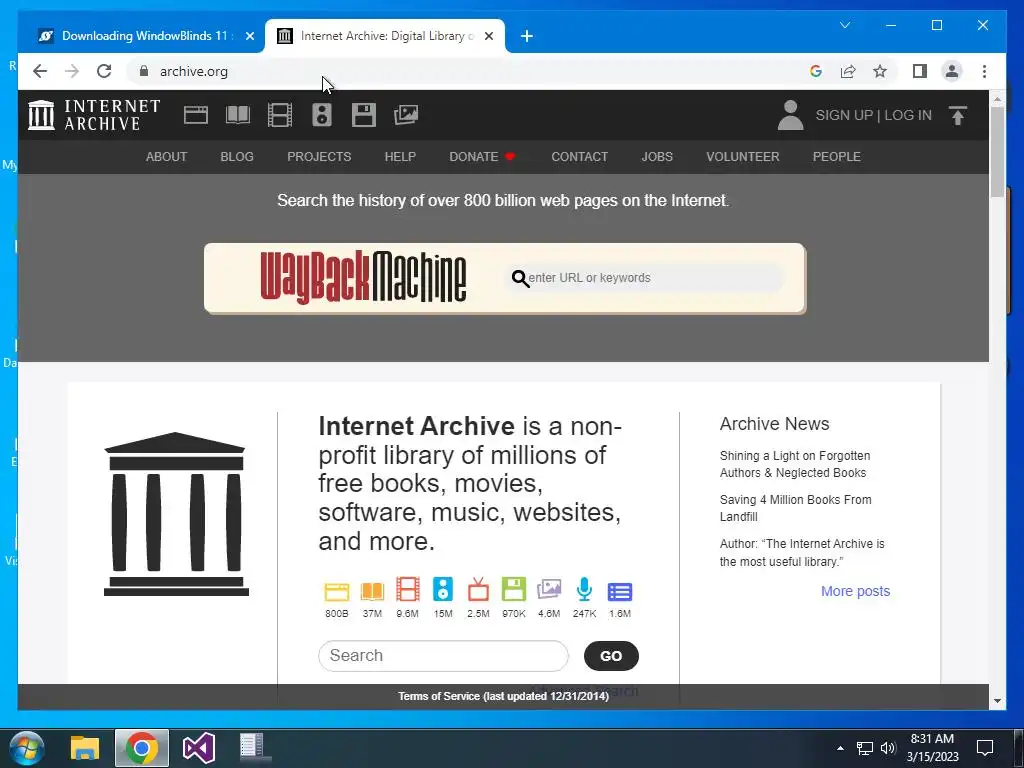Click the Terms of Service footer text
Image resolution: width=1024 pixels, height=768 pixels.
click(x=504, y=696)
